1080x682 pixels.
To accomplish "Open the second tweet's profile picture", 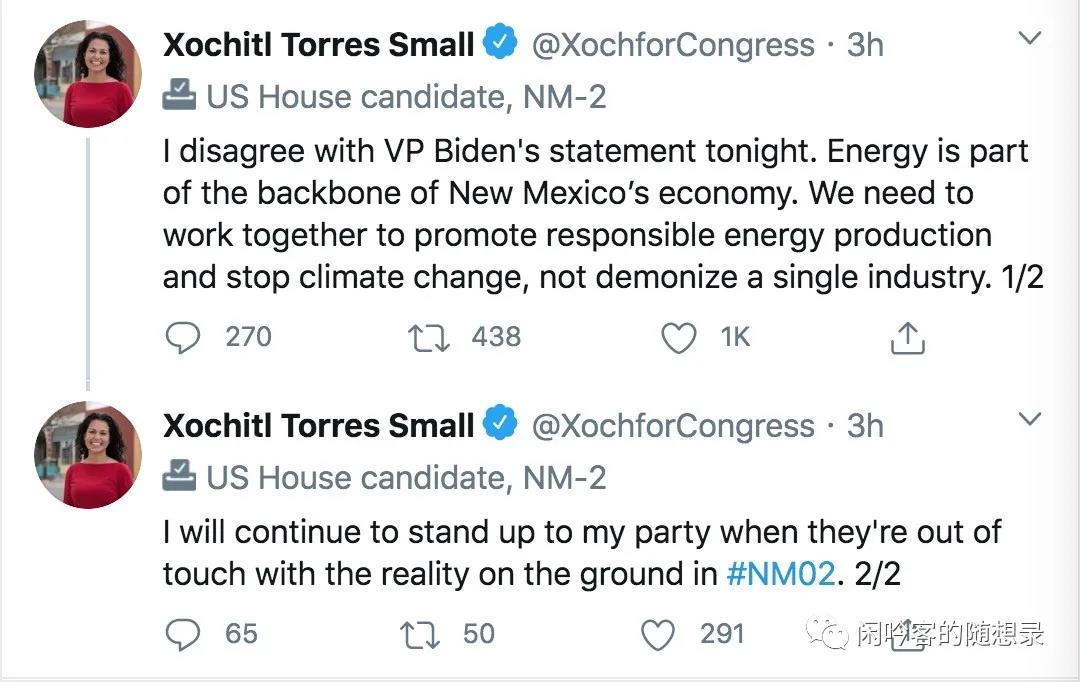I will pos(88,455).
